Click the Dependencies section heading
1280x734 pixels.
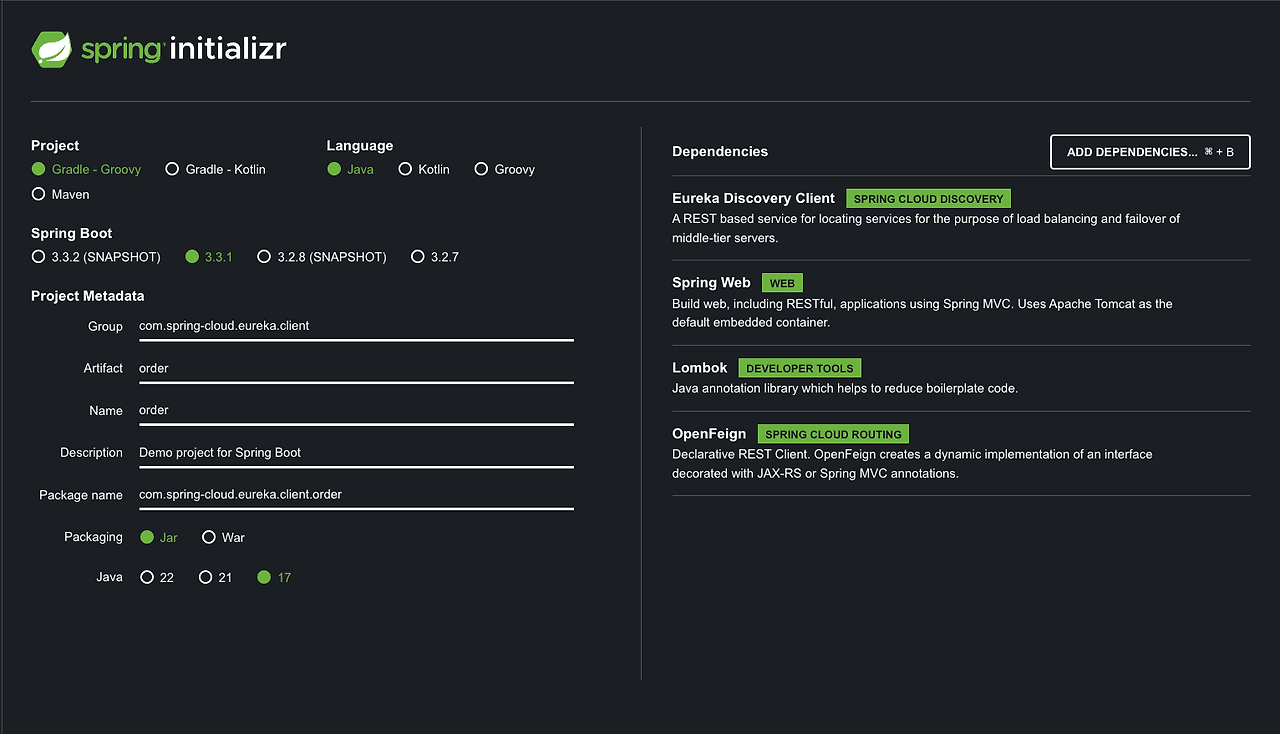click(x=720, y=152)
